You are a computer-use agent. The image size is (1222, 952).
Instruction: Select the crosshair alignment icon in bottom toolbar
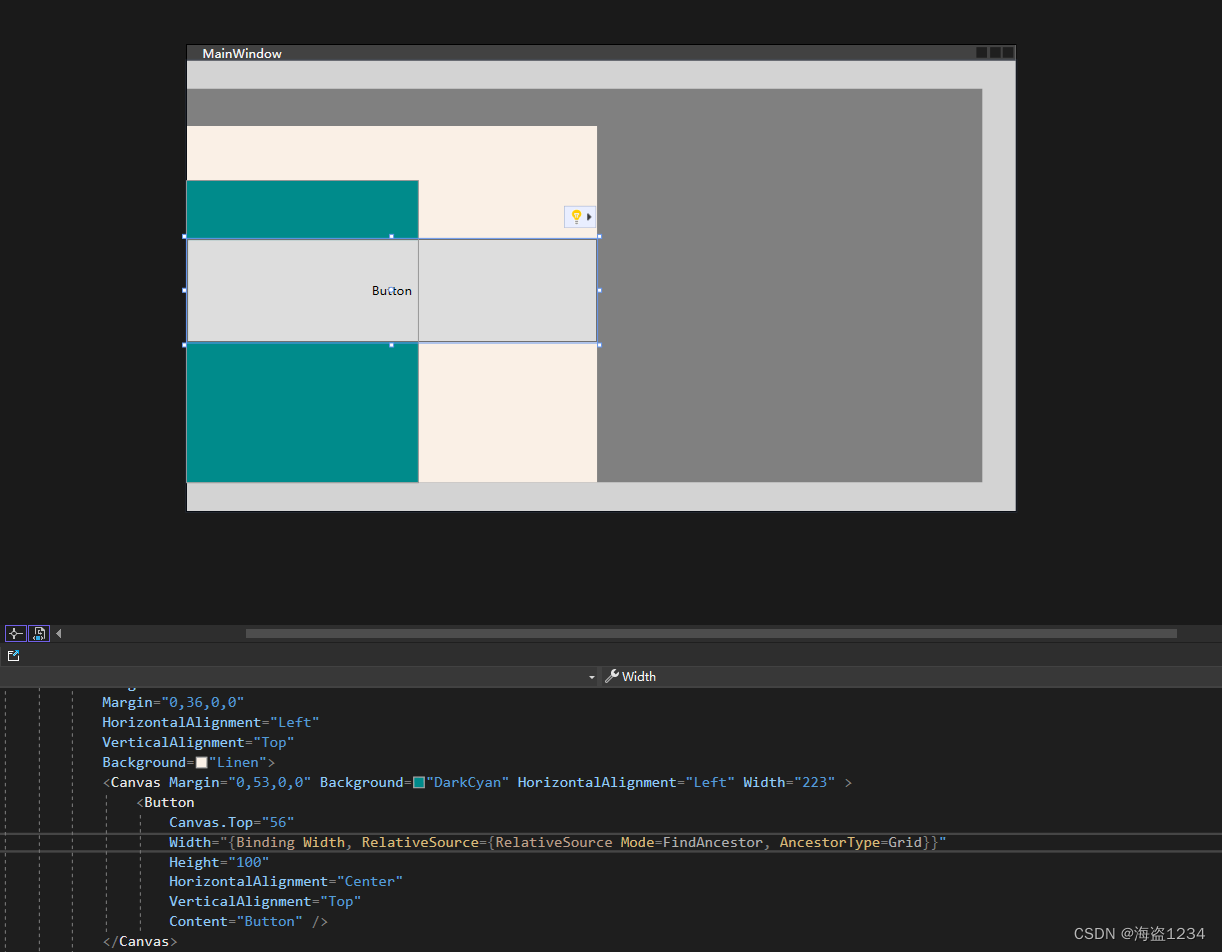tap(15, 633)
